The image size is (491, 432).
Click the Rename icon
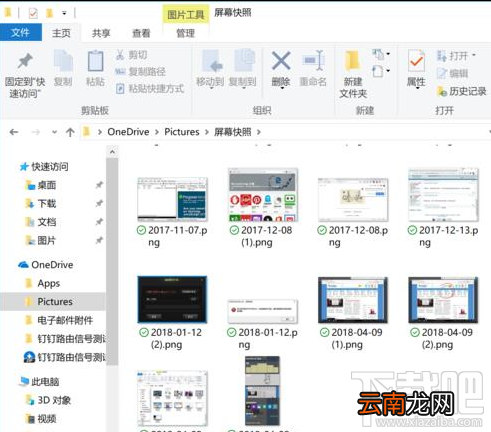313,60
